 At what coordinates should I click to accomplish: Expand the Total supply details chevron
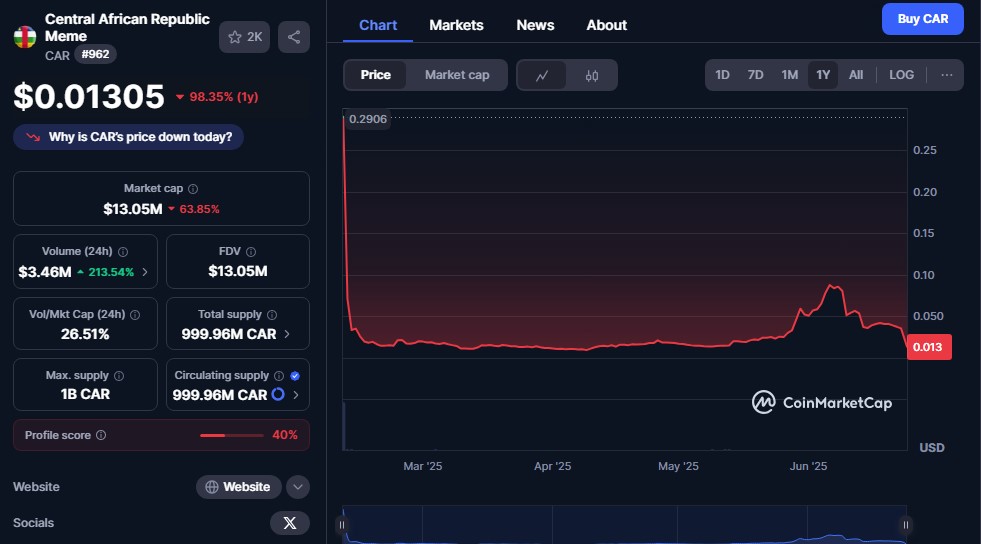[x=287, y=335]
